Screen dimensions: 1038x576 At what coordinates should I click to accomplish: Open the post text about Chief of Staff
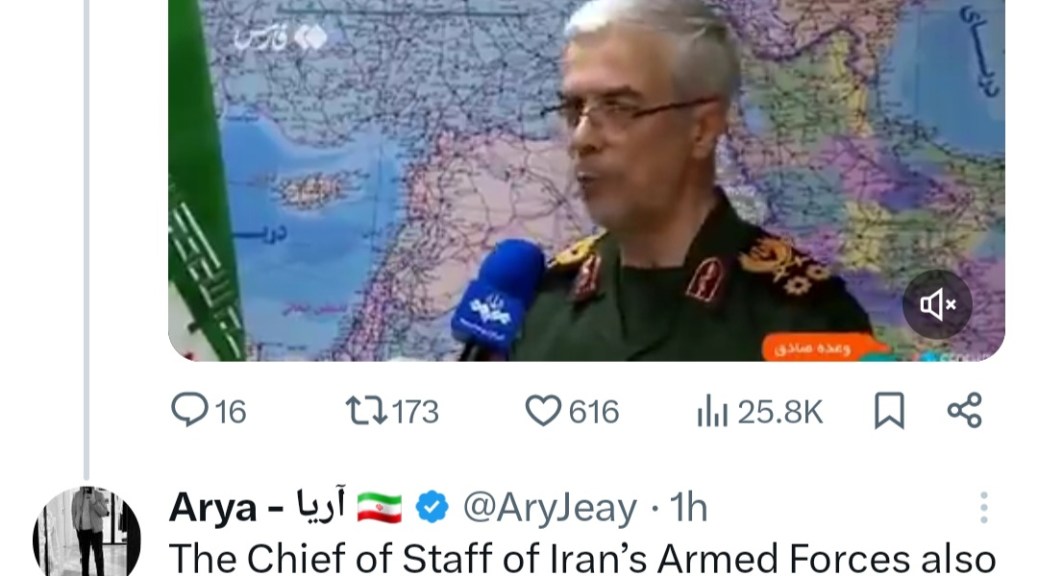583,558
